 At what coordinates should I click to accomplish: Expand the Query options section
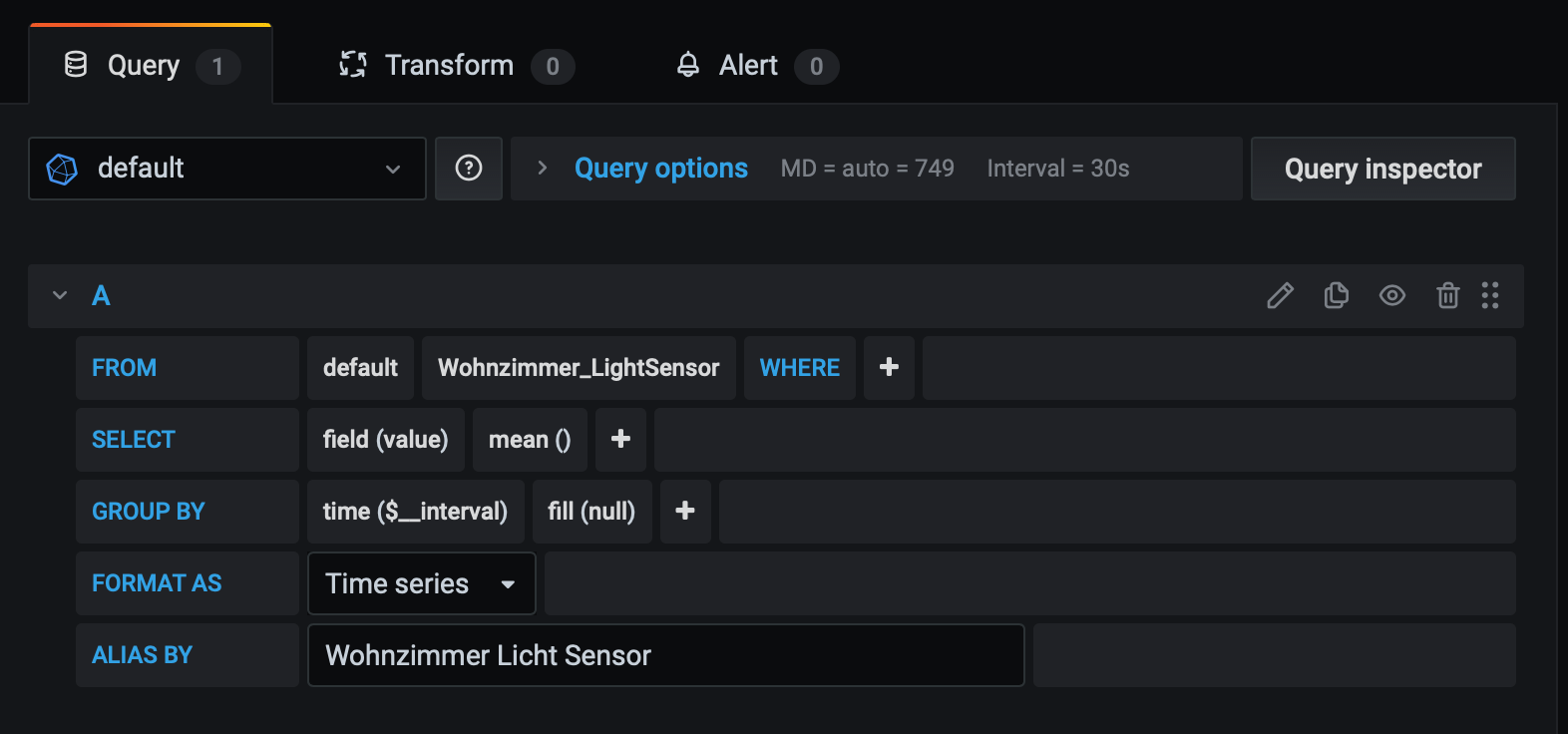coord(660,169)
